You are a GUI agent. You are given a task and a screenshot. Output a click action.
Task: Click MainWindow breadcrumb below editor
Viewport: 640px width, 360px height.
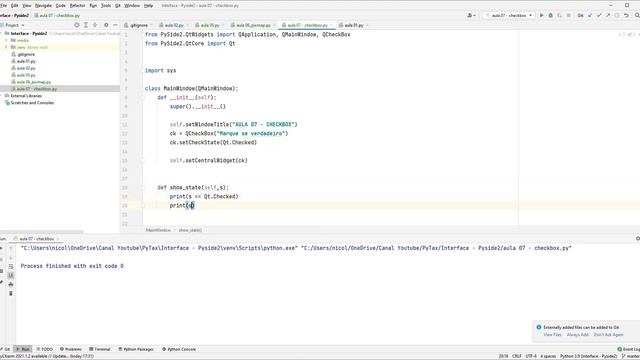[x=158, y=230]
